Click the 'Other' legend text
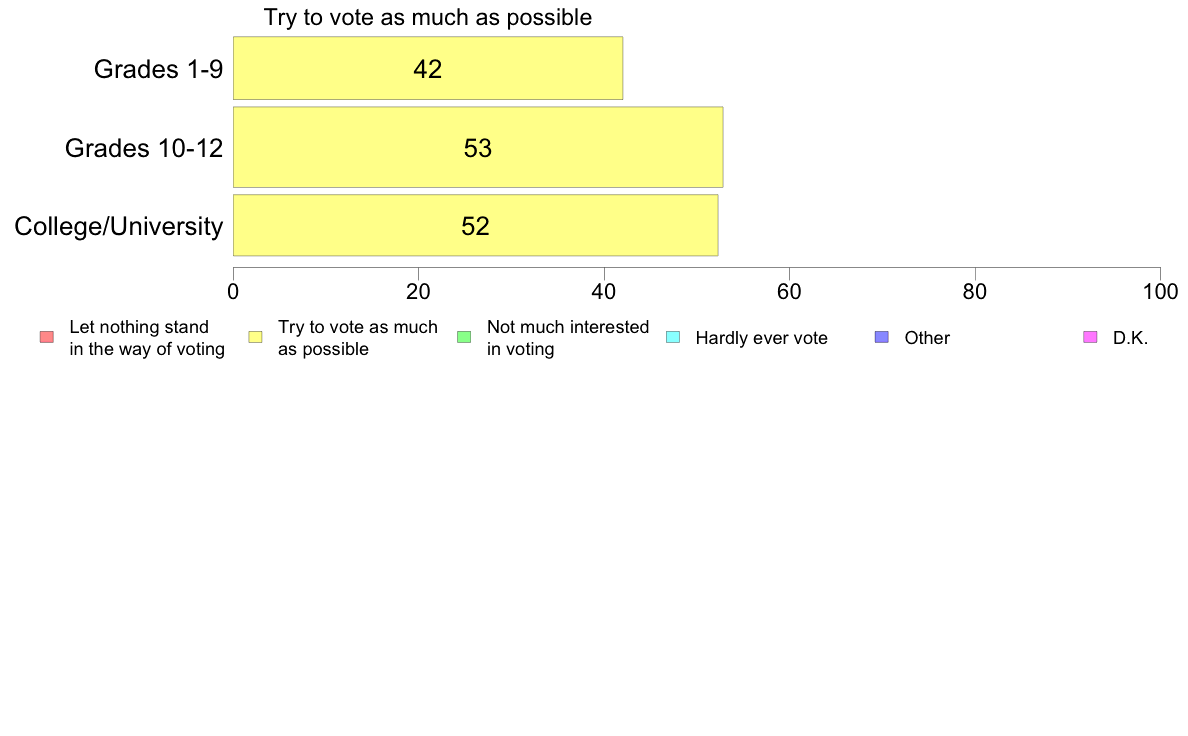 click(x=927, y=338)
